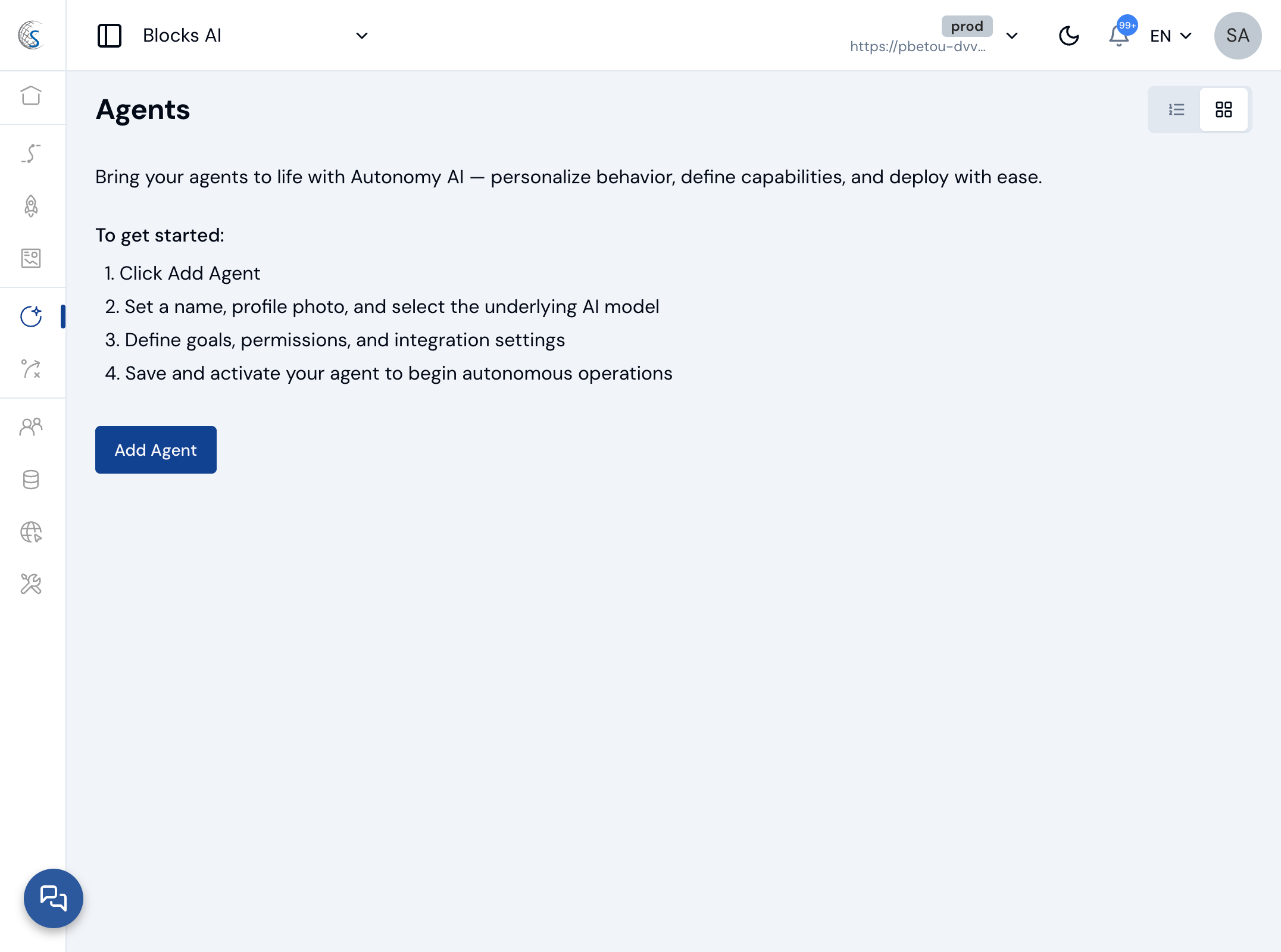
Task: Toggle dark mode with the moon icon
Action: (1068, 36)
